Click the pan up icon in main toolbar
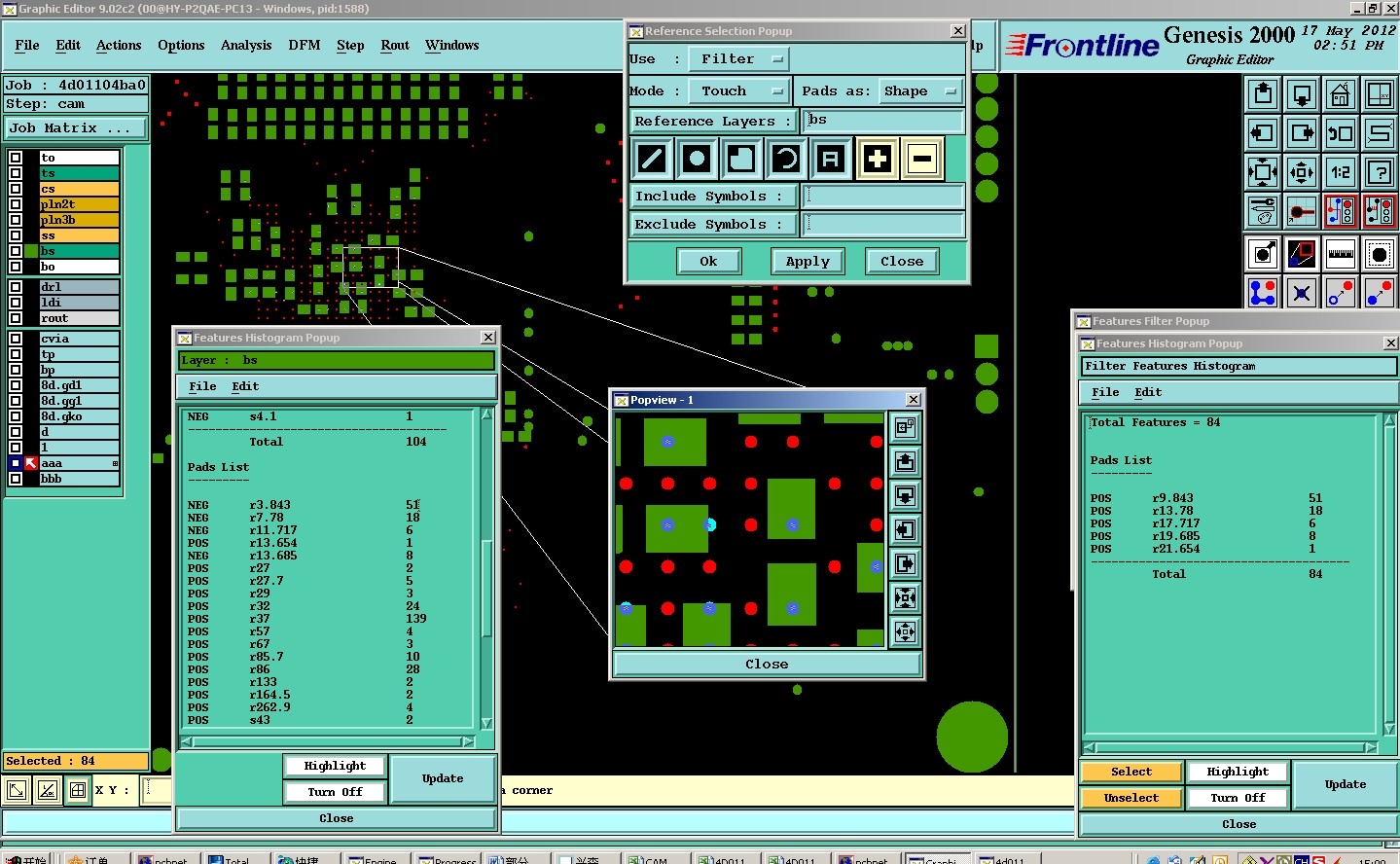Screen dimensions: 1400x864 pos(1263,94)
